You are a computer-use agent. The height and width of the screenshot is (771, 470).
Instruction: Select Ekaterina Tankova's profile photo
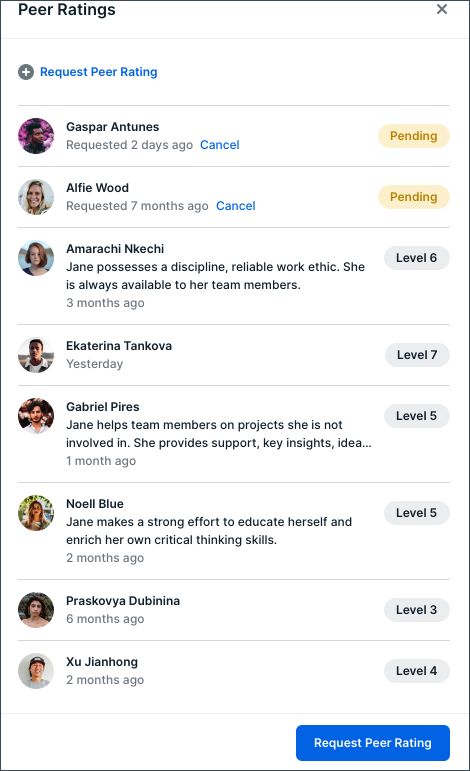click(36, 355)
